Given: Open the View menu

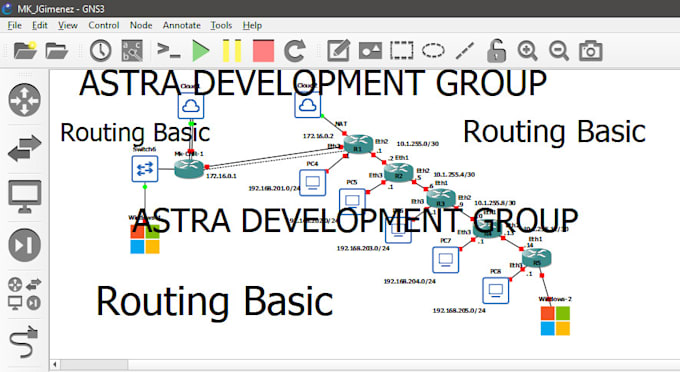Looking at the screenshot, I should point(68,26).
